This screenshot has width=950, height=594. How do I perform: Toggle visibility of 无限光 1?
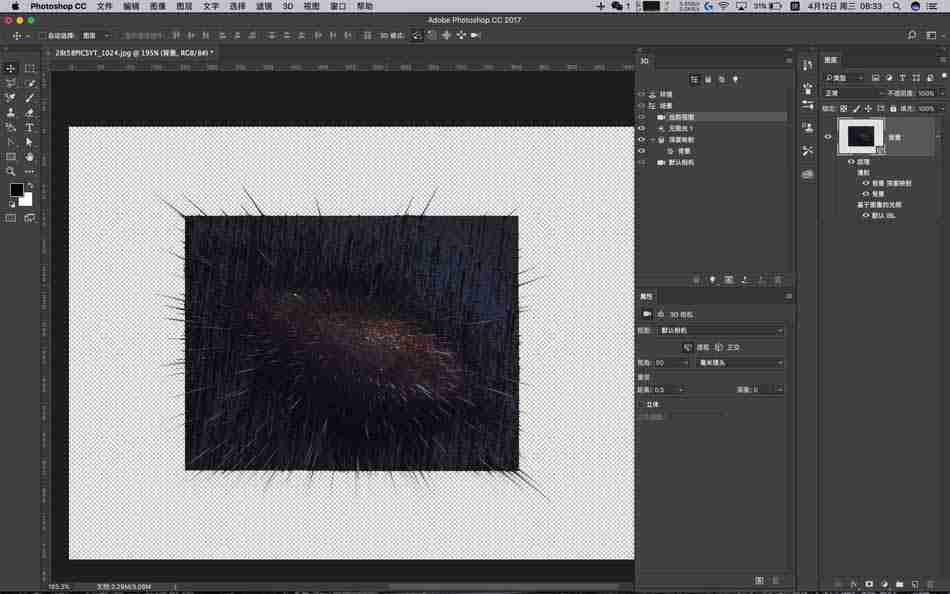[642, 128]
